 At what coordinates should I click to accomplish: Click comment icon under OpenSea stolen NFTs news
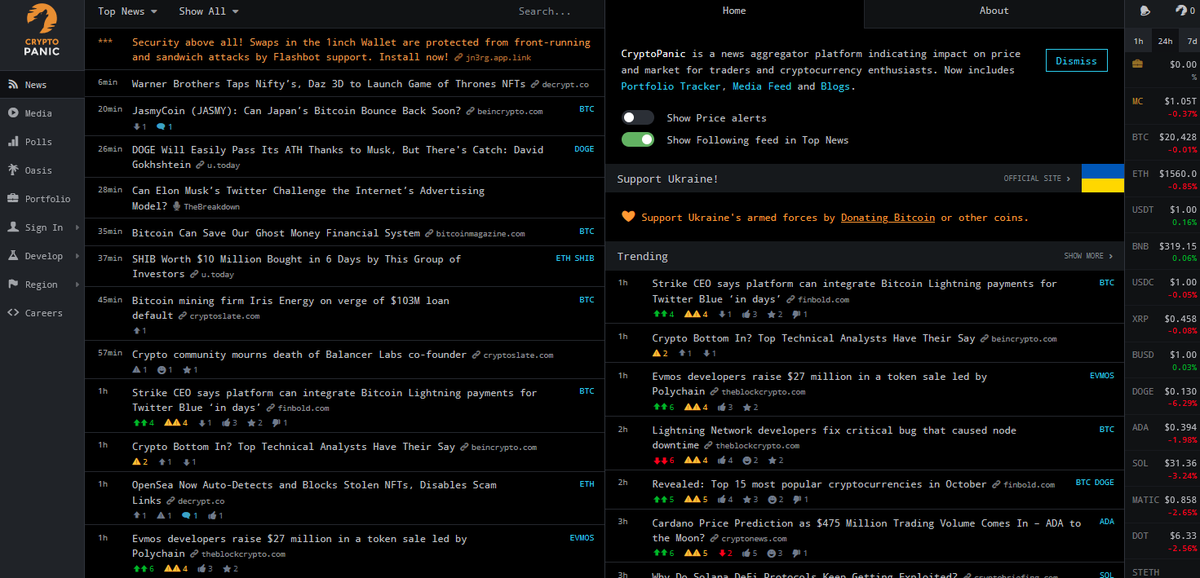[x=185, y=516]
